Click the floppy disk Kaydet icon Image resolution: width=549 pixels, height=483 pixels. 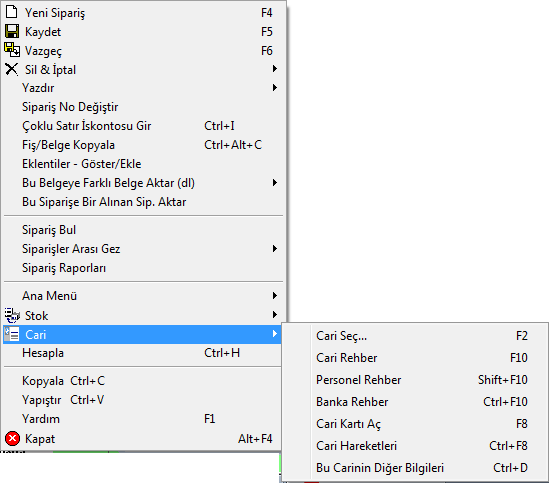point(12,32)
